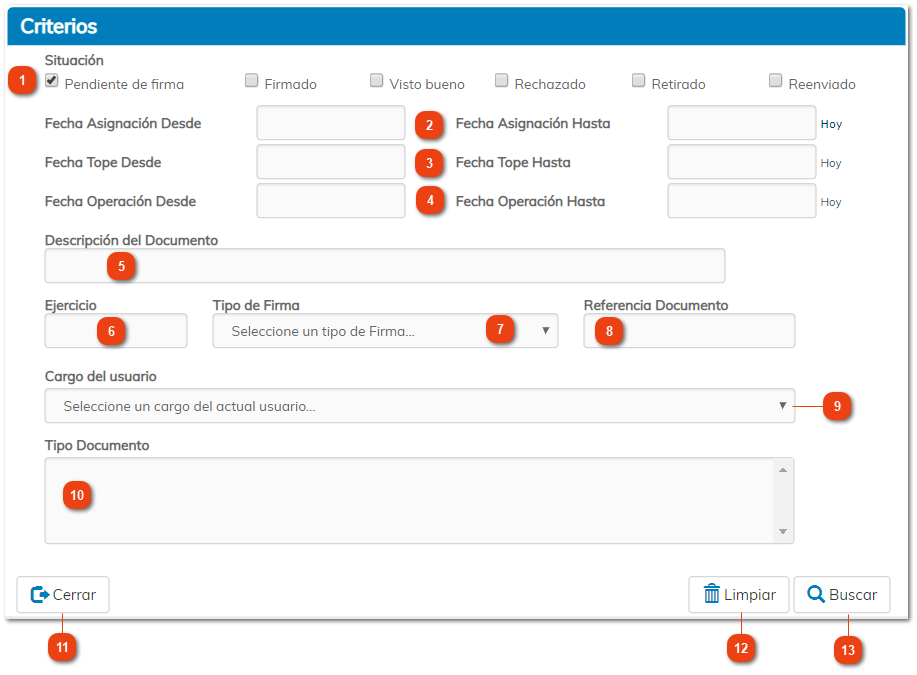Enable the Firmado checkbox

[252, 81]
